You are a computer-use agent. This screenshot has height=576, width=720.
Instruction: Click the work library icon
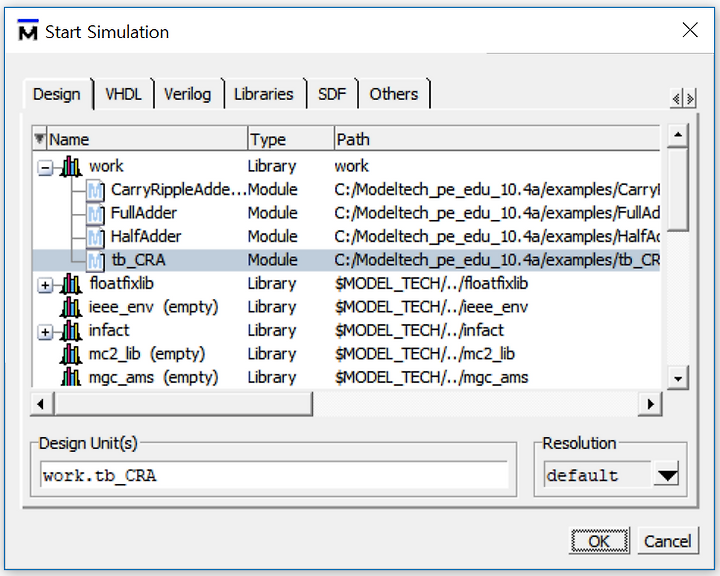pos(71,166)
